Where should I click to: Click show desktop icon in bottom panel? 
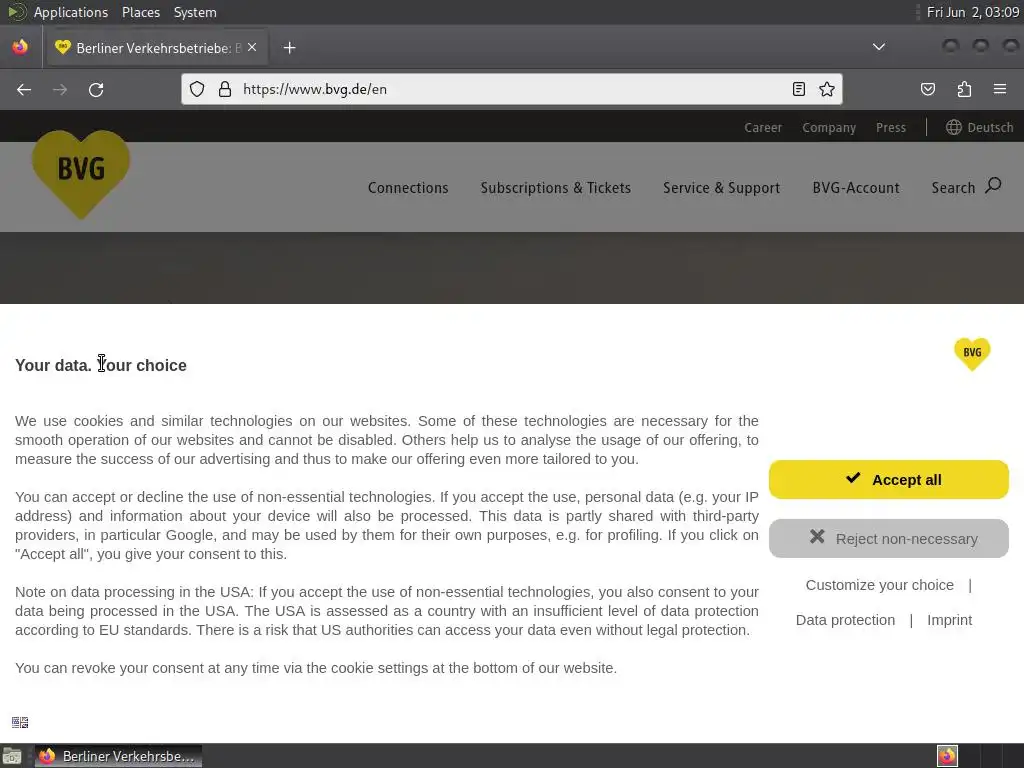pyautogui.click(x=12, y=756)
